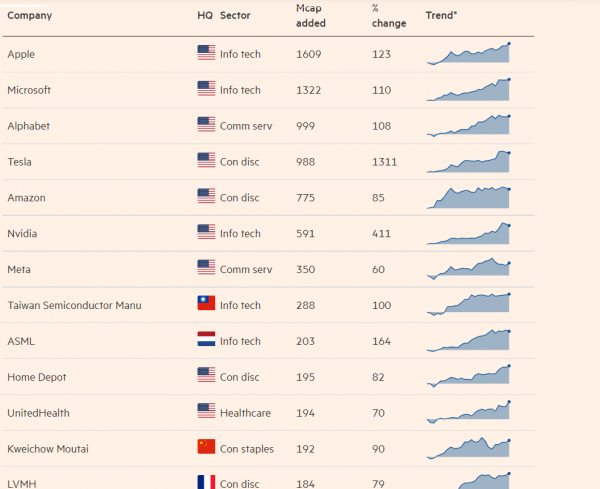
Task: Click Apple's Mcap added value 1609
Action: click(308, 54)
